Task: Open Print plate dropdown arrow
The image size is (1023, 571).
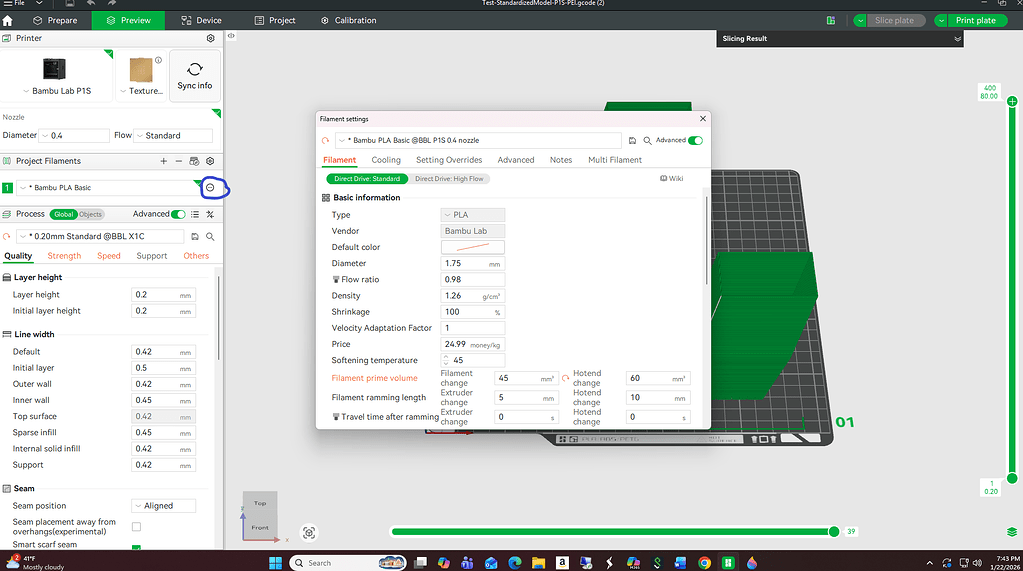Action: point(941,20)
